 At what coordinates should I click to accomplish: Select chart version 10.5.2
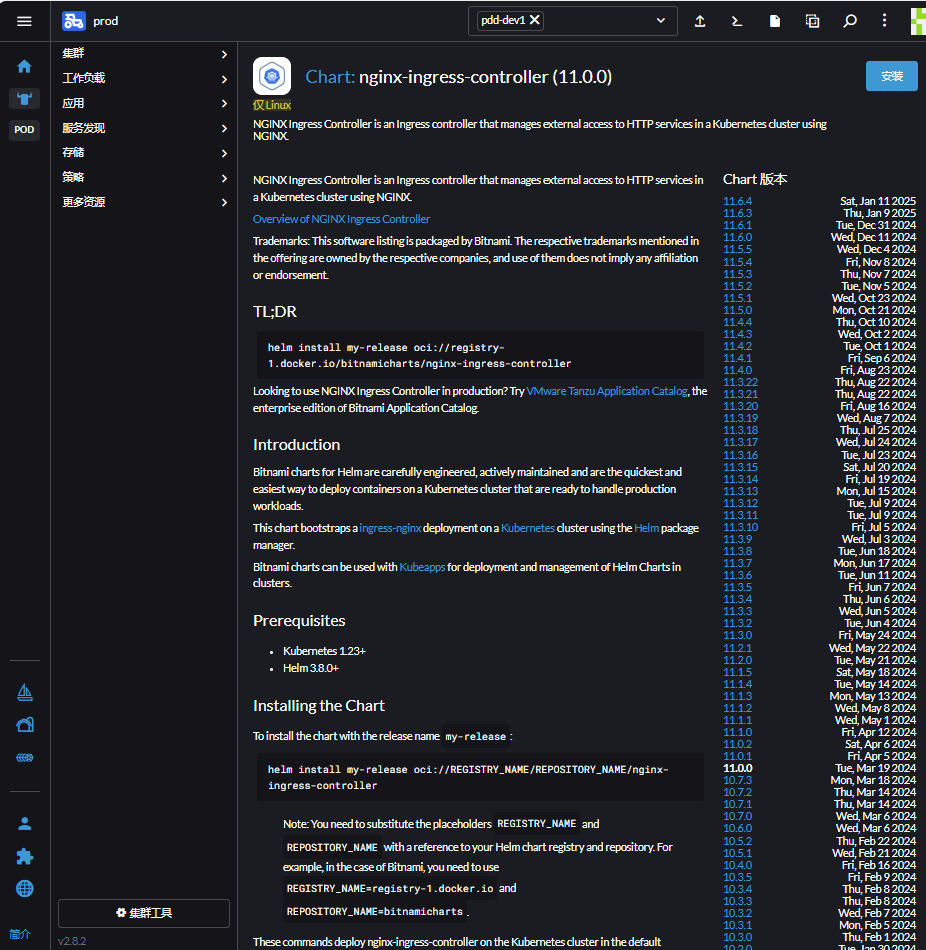738,841
